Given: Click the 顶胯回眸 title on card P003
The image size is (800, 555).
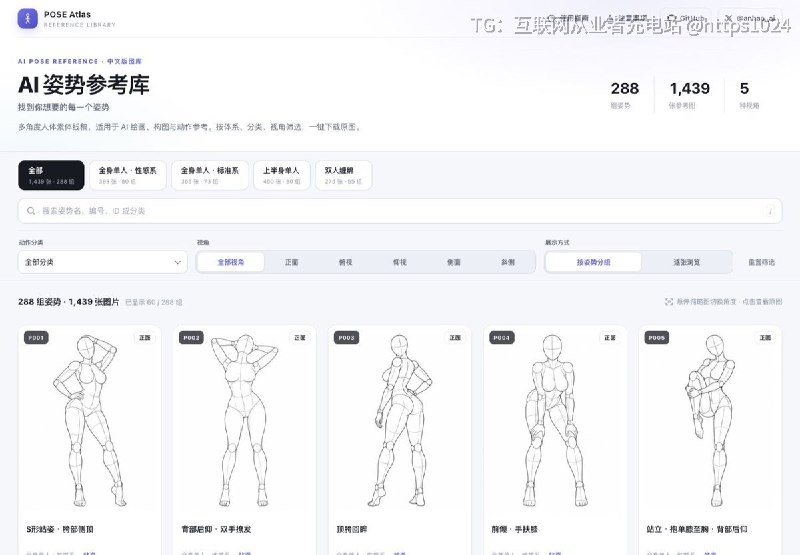Looking at the screenshot, I should [x=352, y=529].
